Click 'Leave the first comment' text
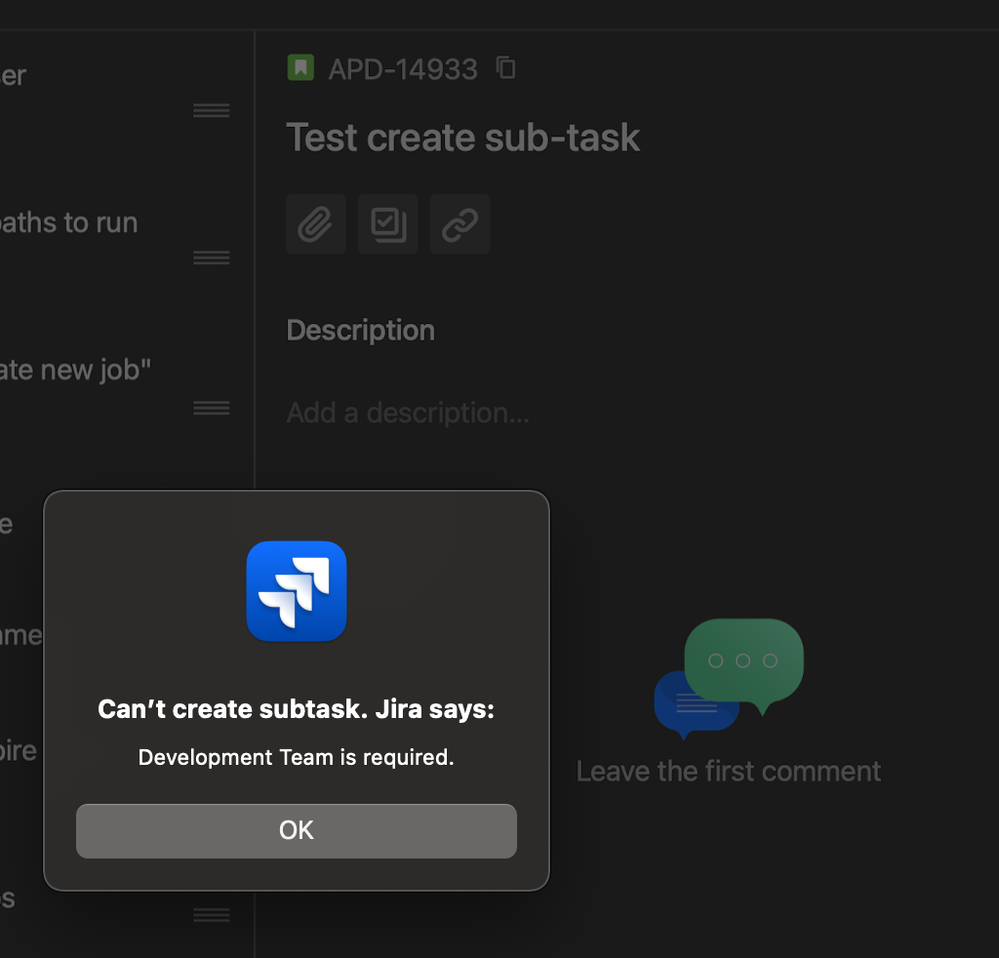The image size is (999, 958). click(x=729, y=771)
